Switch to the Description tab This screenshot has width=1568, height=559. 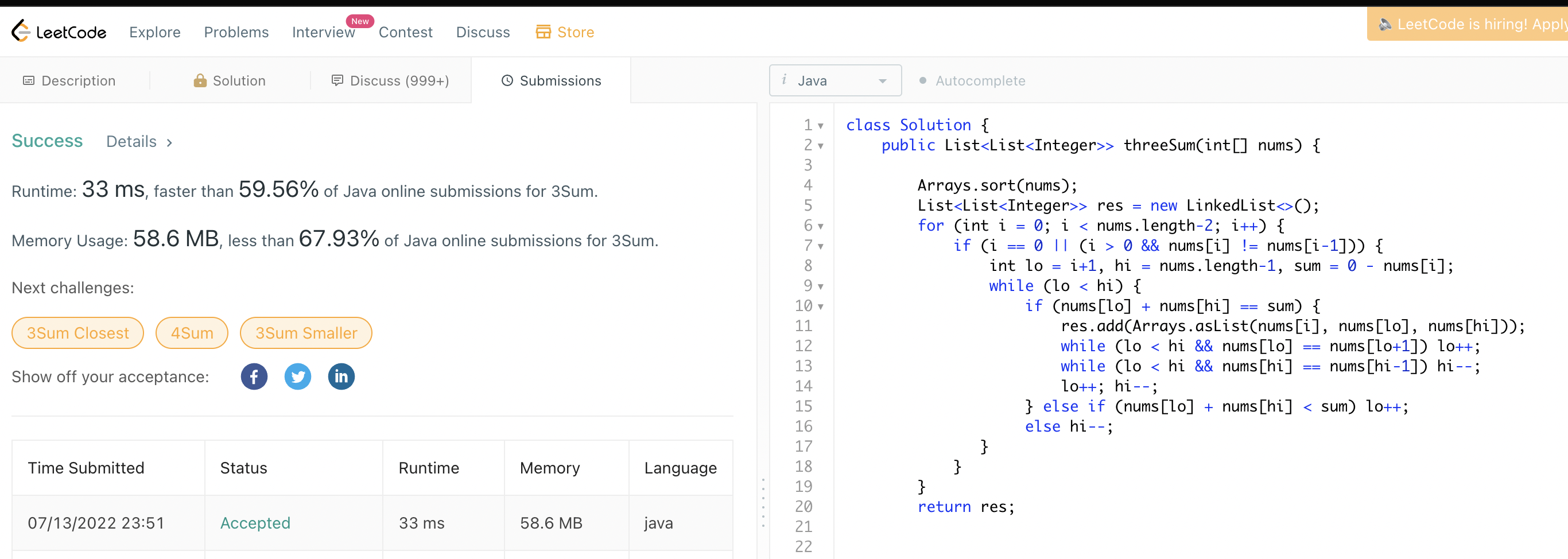[x=69, y=80]
